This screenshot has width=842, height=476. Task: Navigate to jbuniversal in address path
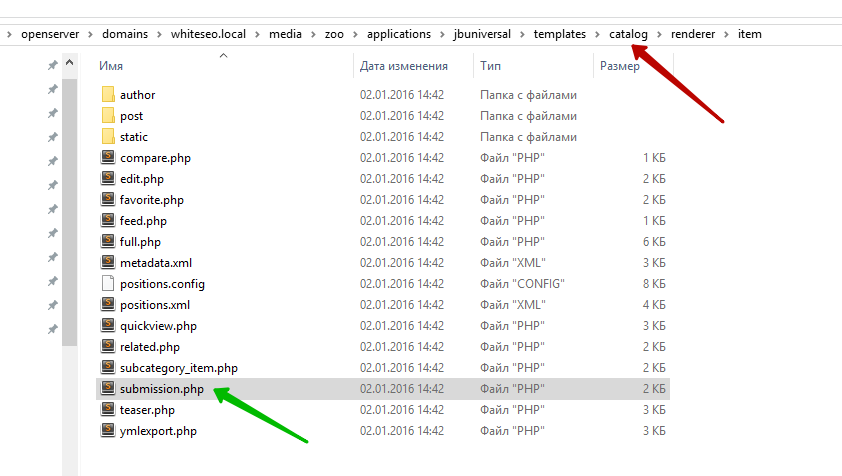[484, 34]
